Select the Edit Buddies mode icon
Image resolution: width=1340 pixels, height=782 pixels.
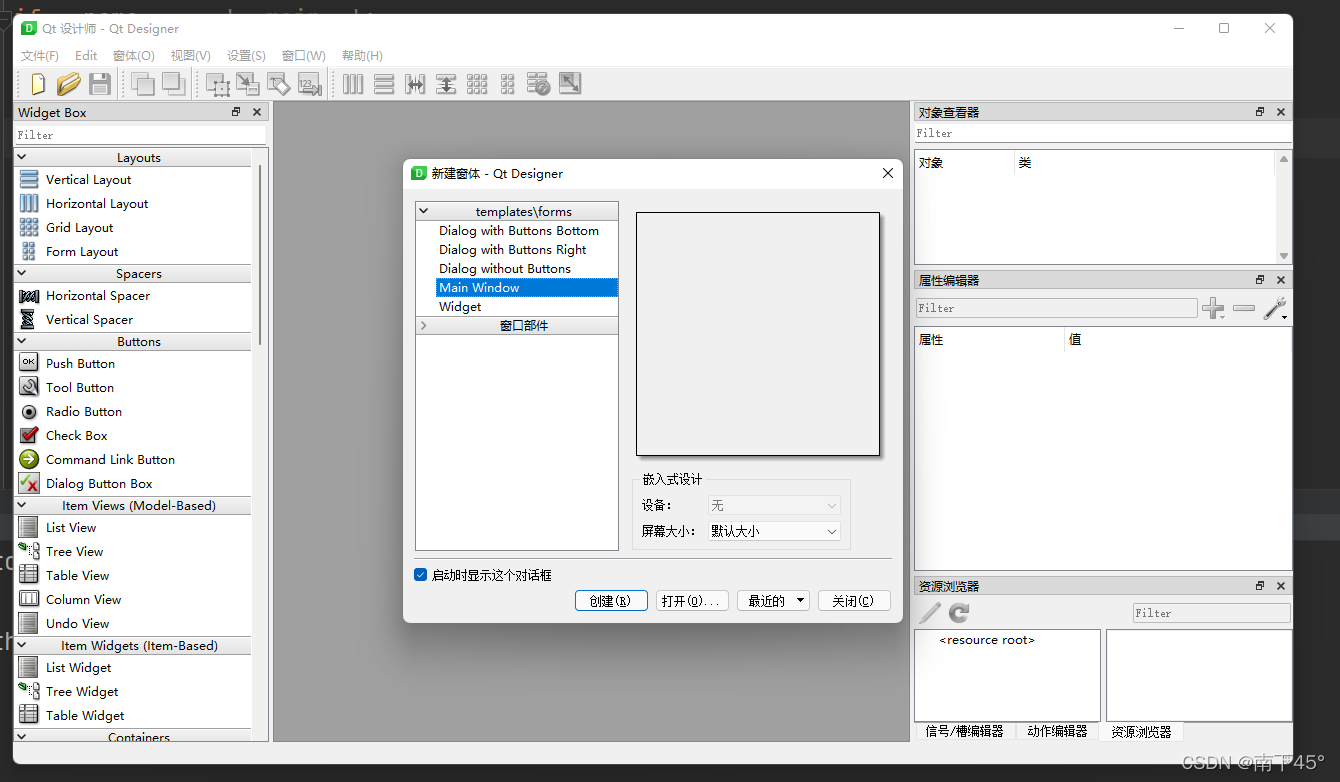click(x=278, y=84)
